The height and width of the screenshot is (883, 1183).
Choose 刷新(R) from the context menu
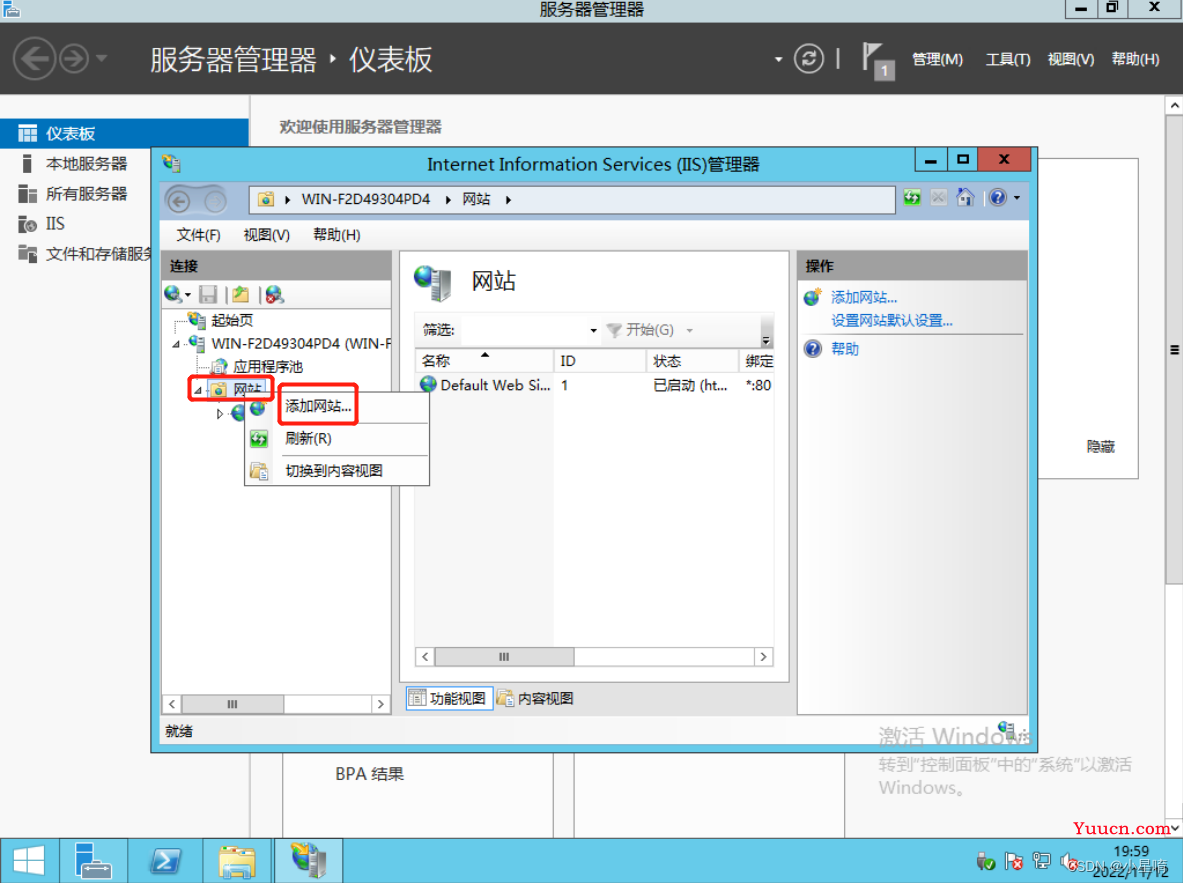[x=308, y=438]
